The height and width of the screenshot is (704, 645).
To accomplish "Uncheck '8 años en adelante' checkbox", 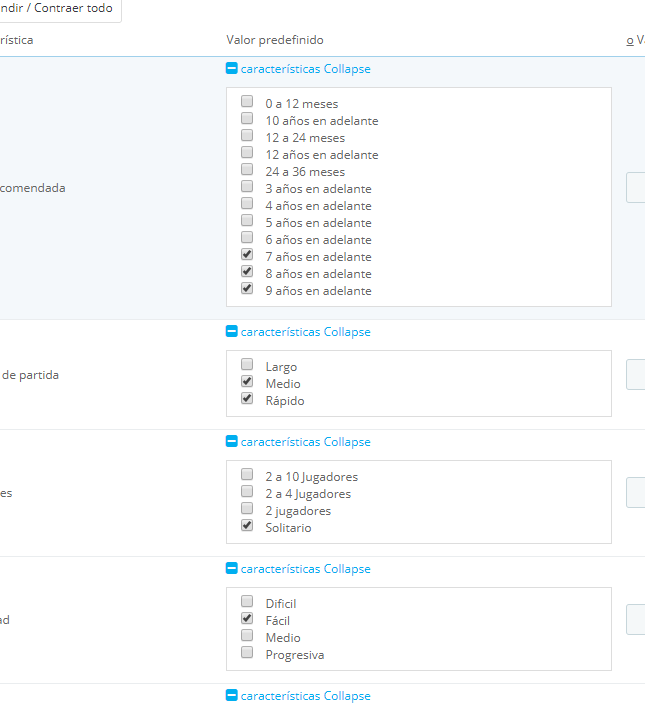I will [247, 271].
